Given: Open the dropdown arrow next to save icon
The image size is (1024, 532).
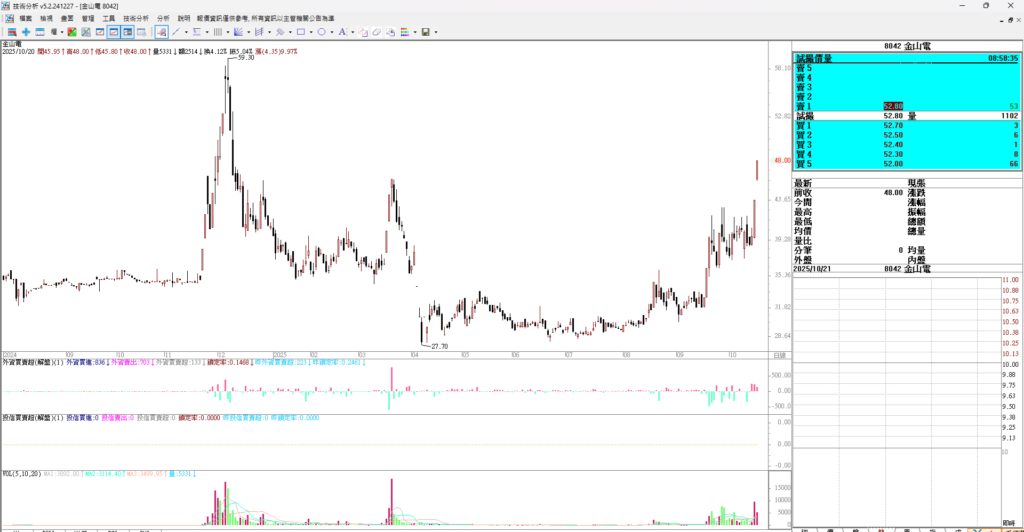Looking at the screenshot, I should pyautogui.click(x=436, y=32).
